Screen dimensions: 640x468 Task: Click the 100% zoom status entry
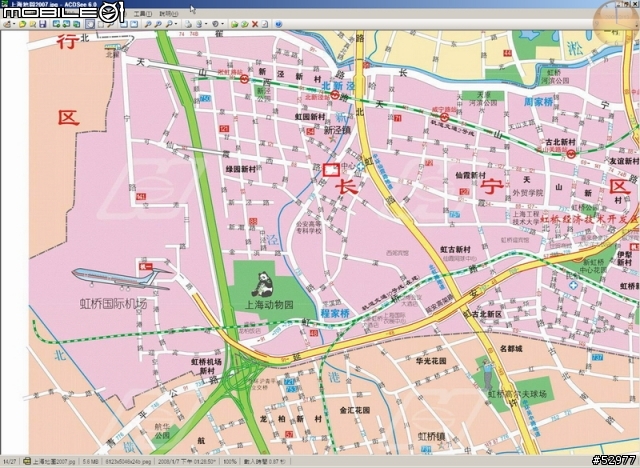tap(230, 461)
